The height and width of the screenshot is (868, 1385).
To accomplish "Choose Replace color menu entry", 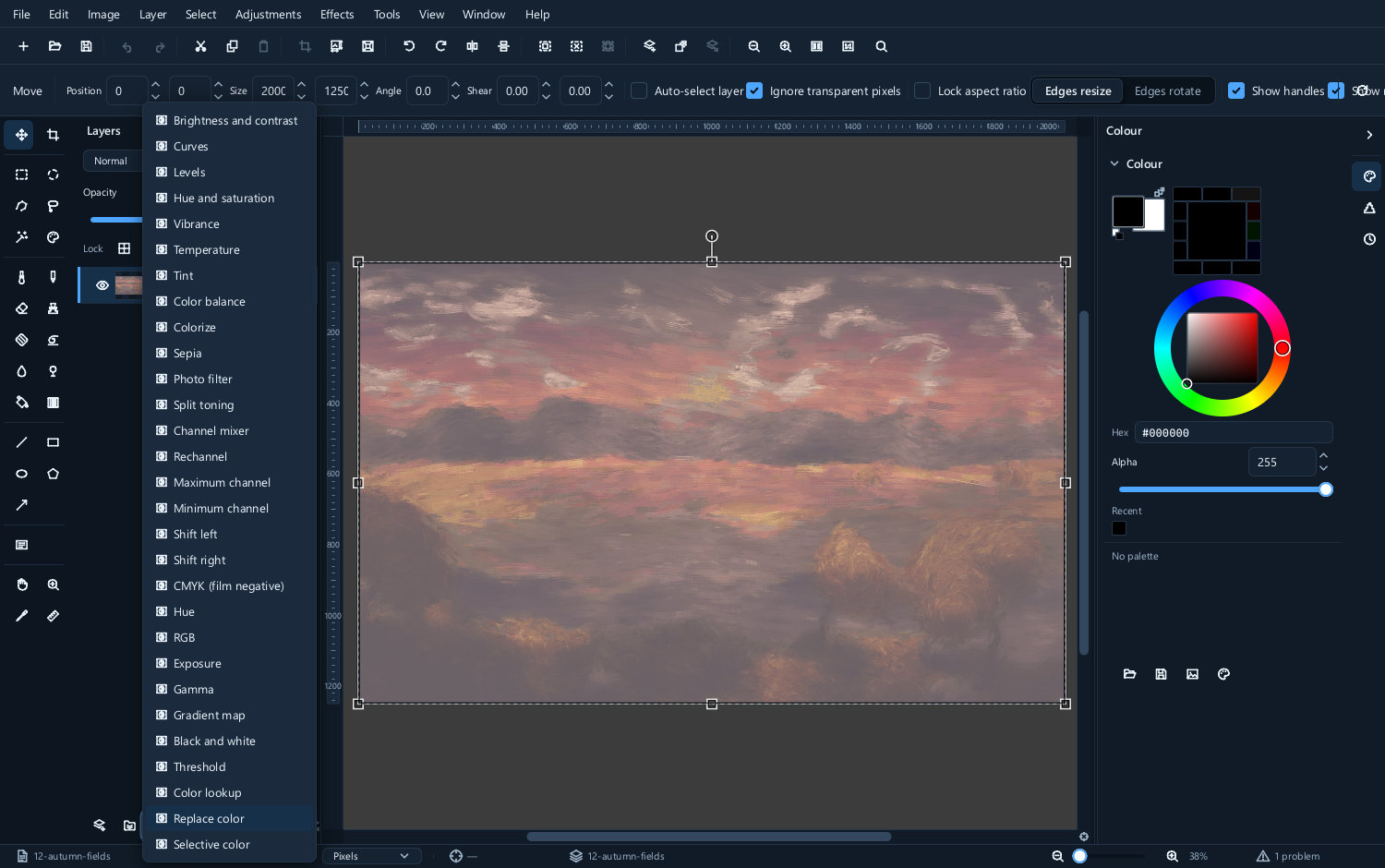I will [x=229, y=818].
